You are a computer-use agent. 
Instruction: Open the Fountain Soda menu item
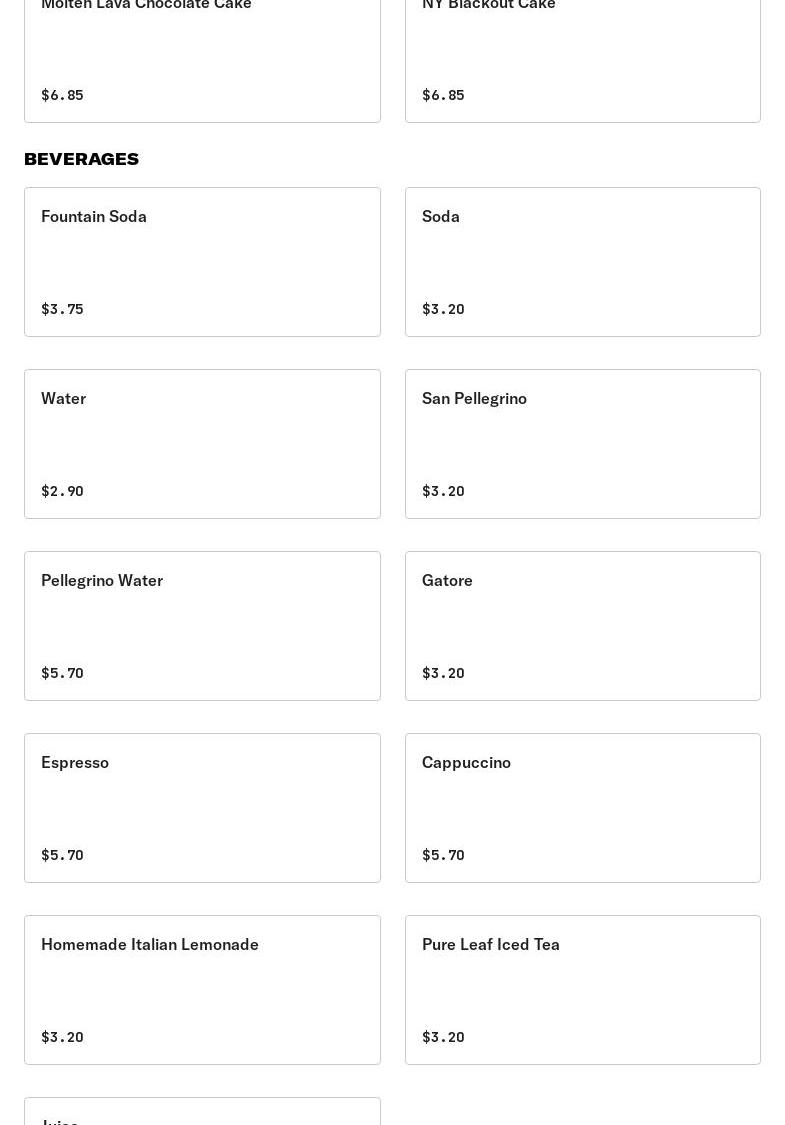[202, 261]
